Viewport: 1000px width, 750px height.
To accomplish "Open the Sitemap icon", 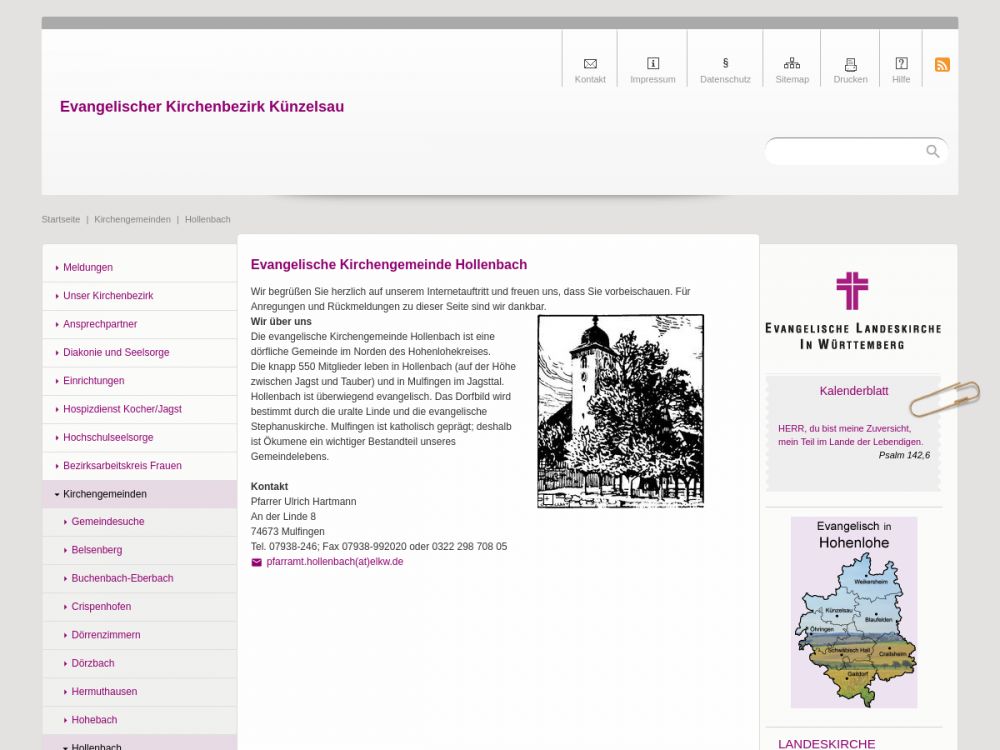I will (x=792, y=64).
